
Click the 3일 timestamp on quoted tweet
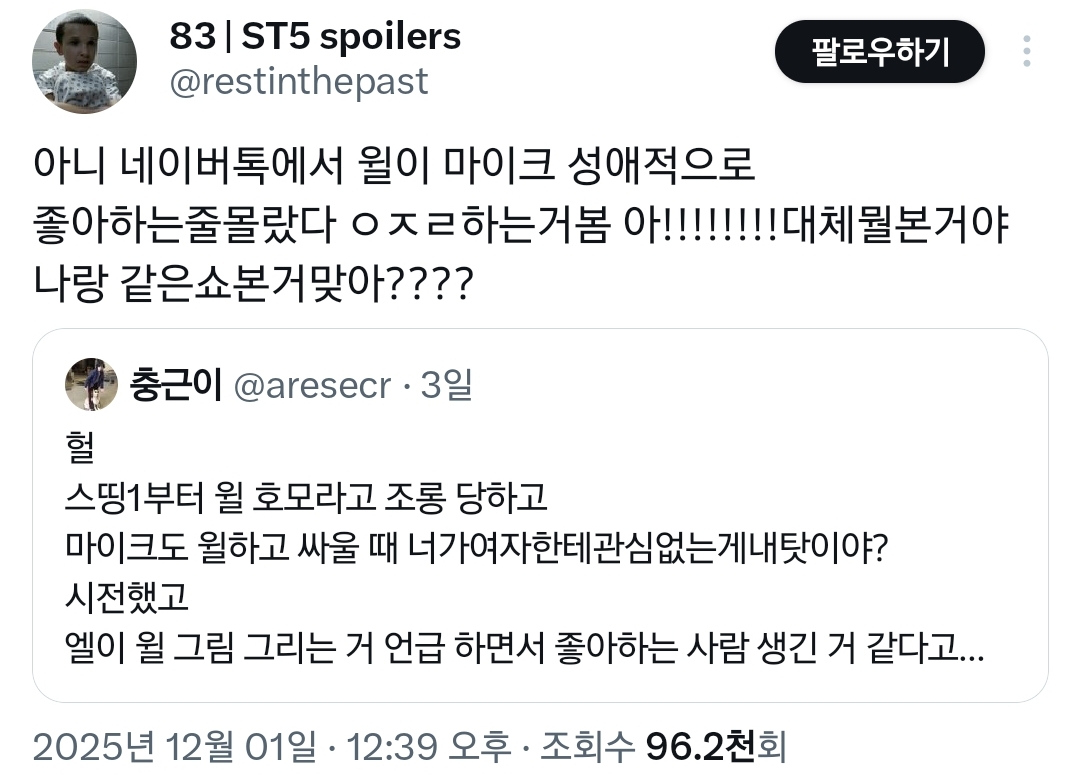click(x=446, y=385)
